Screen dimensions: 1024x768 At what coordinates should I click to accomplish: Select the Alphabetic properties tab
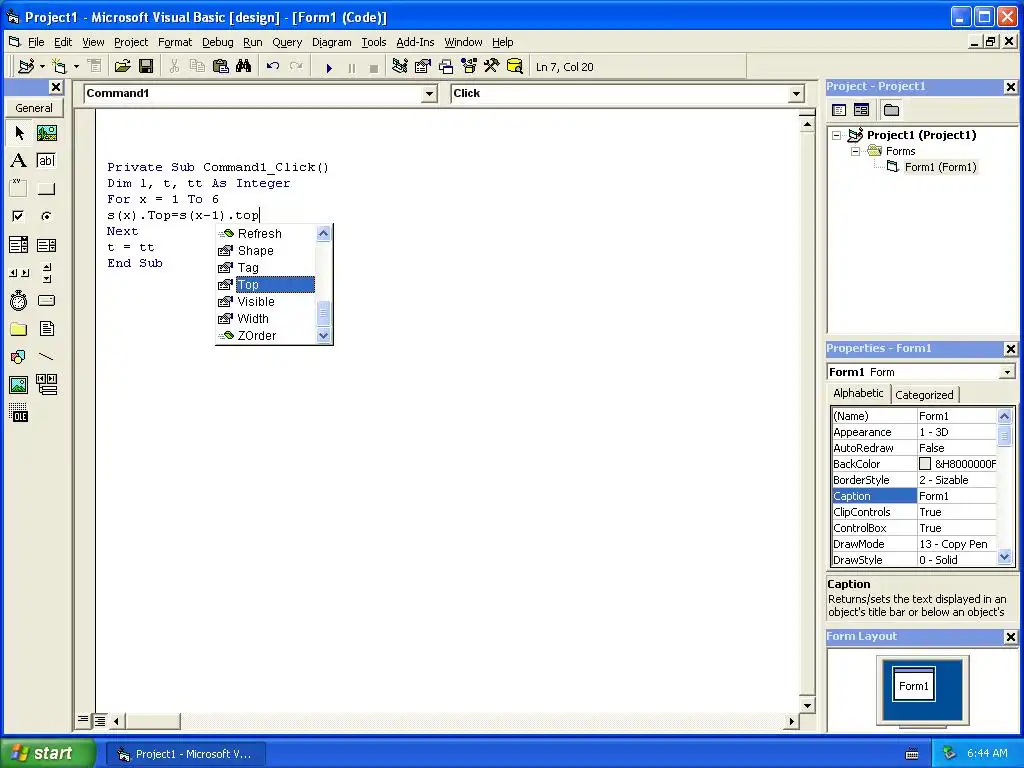pyautogui.click(x=858, y=393)
